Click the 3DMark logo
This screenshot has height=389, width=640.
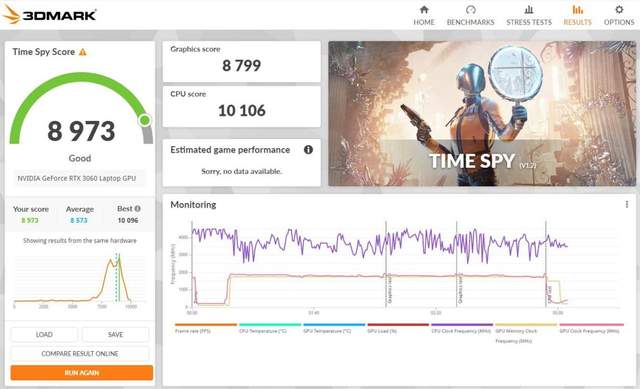point(49,15)
